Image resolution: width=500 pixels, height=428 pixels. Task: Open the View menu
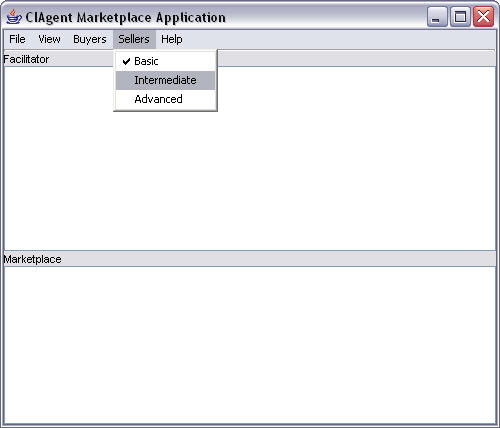pyautogui.click(x=49, y=39)
